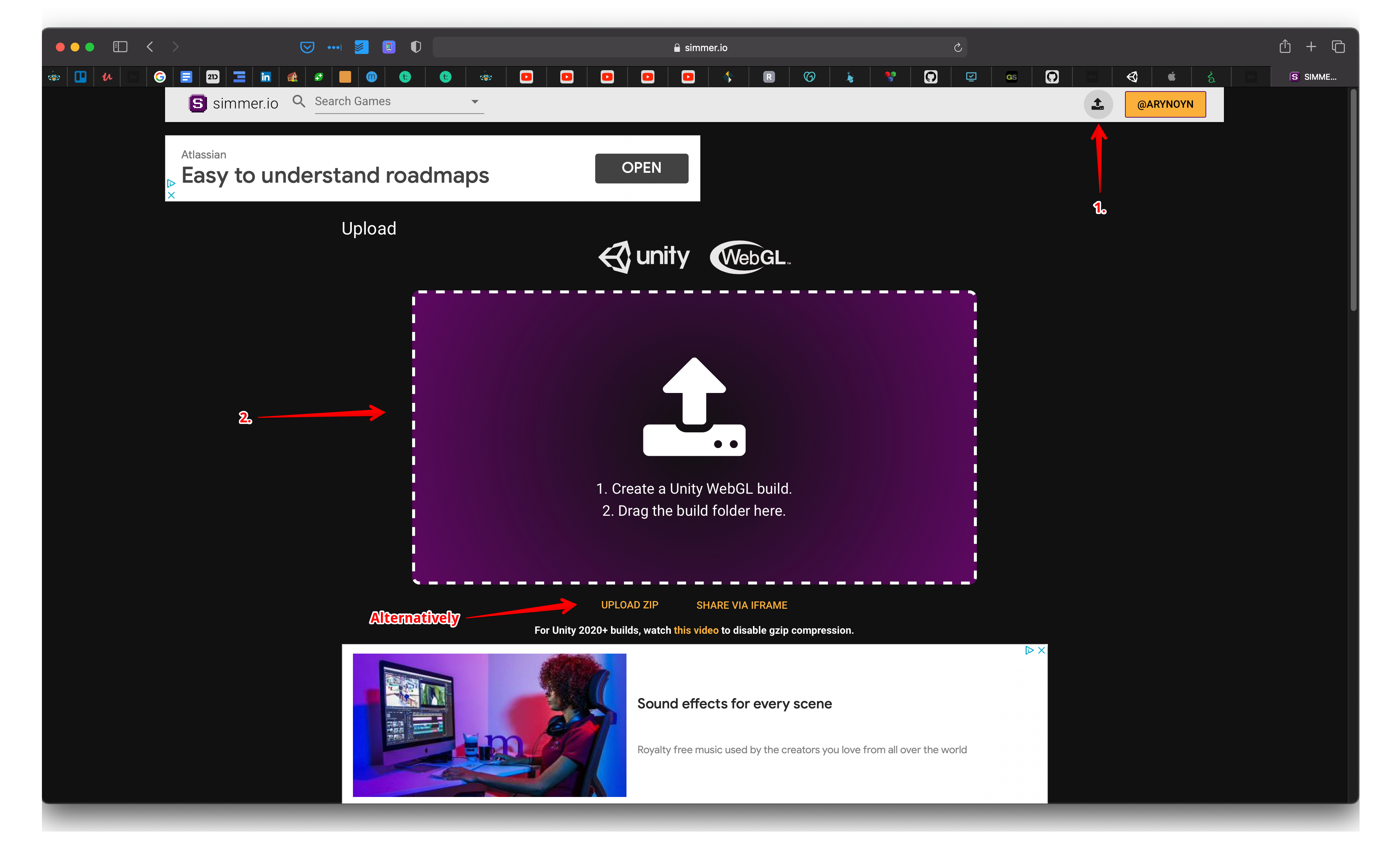
Task: Open the 'this video' link
Action: point(696,630)
